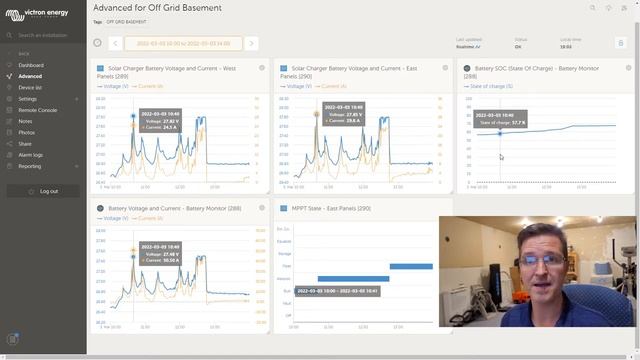The image size is (640, 360).
Task: Click the Share sidebar icon
Action: point(9,144)
